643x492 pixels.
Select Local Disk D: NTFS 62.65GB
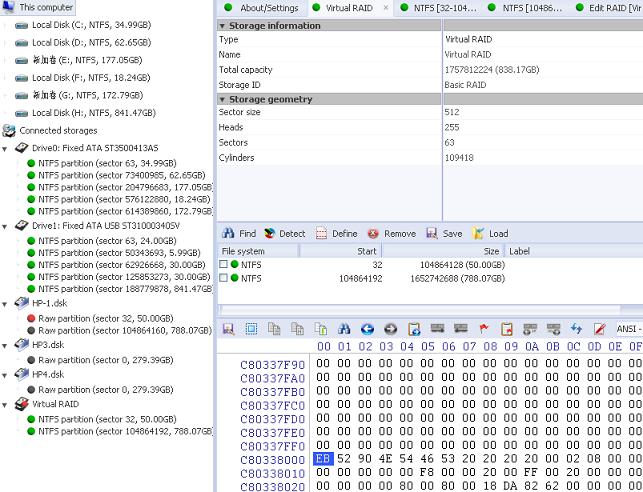tap(91, 43)
